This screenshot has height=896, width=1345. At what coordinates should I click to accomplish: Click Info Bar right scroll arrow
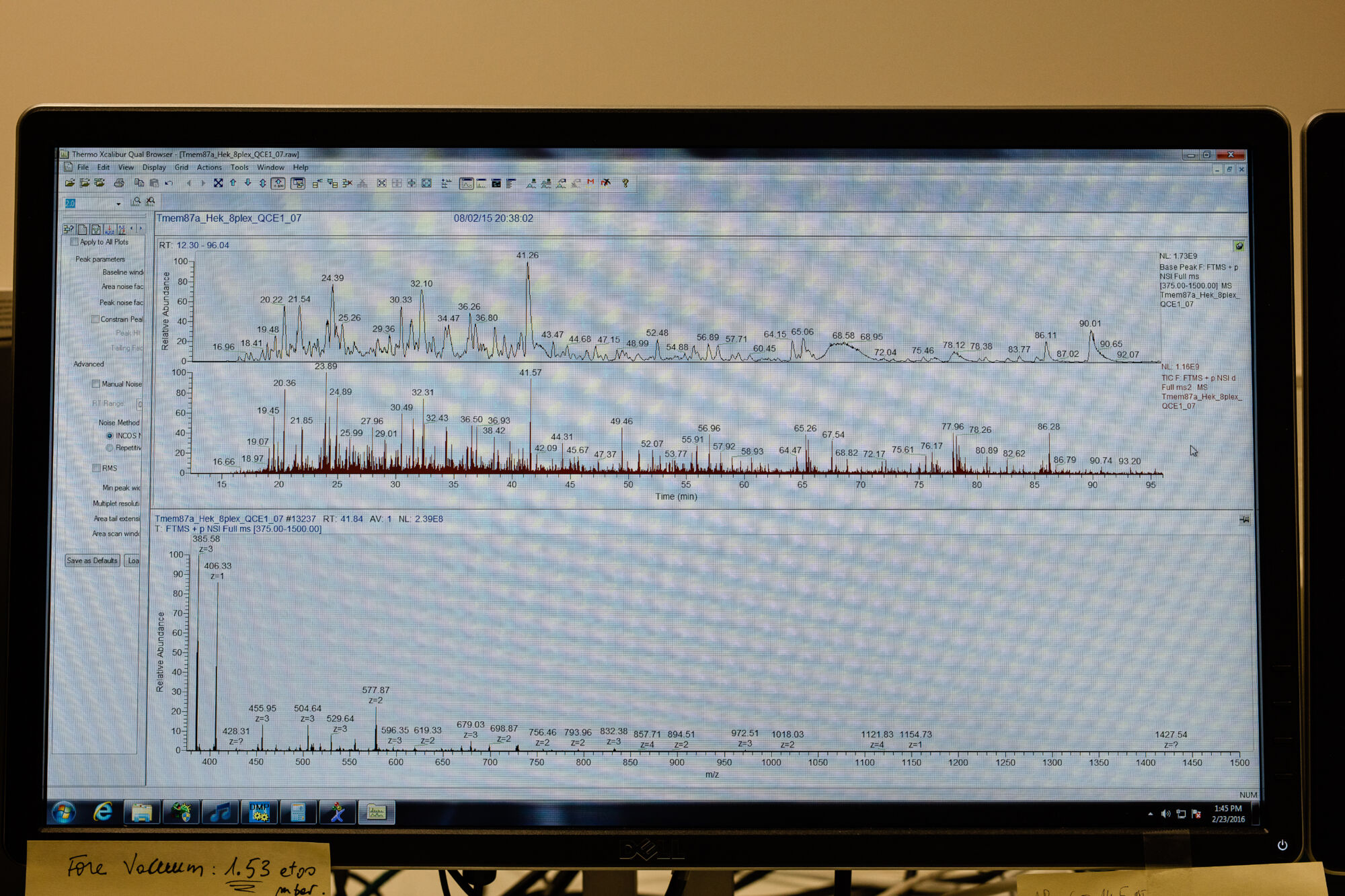pos(141,229)
